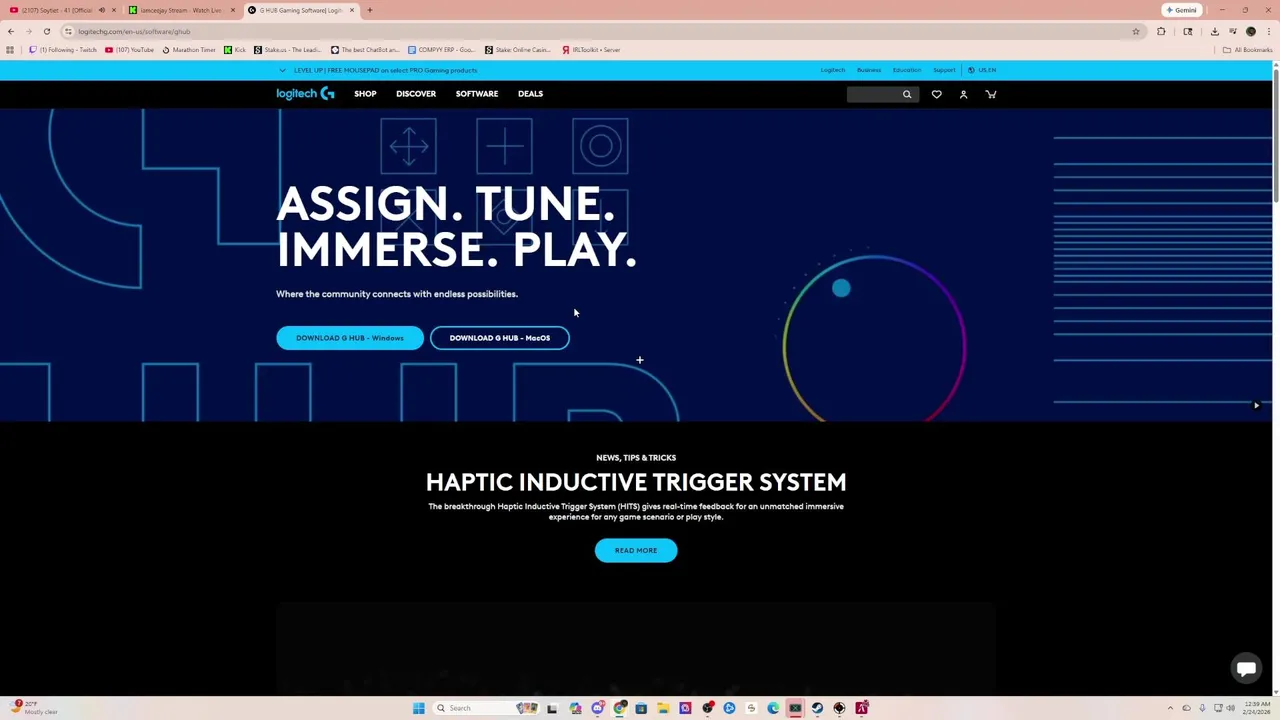1280x720 pixels.
Task: Go back to the previous page
Action: [x=11, y=31]
